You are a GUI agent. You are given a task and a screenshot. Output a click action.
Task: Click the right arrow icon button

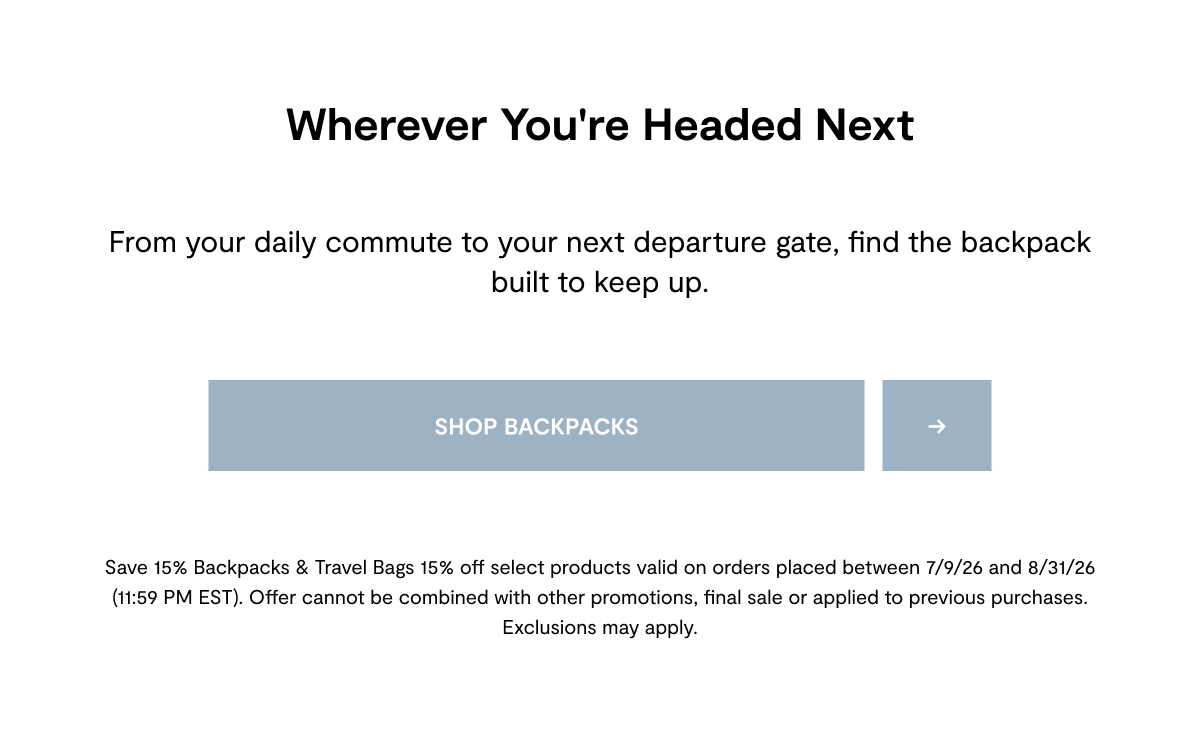click(x=937, y=425)
